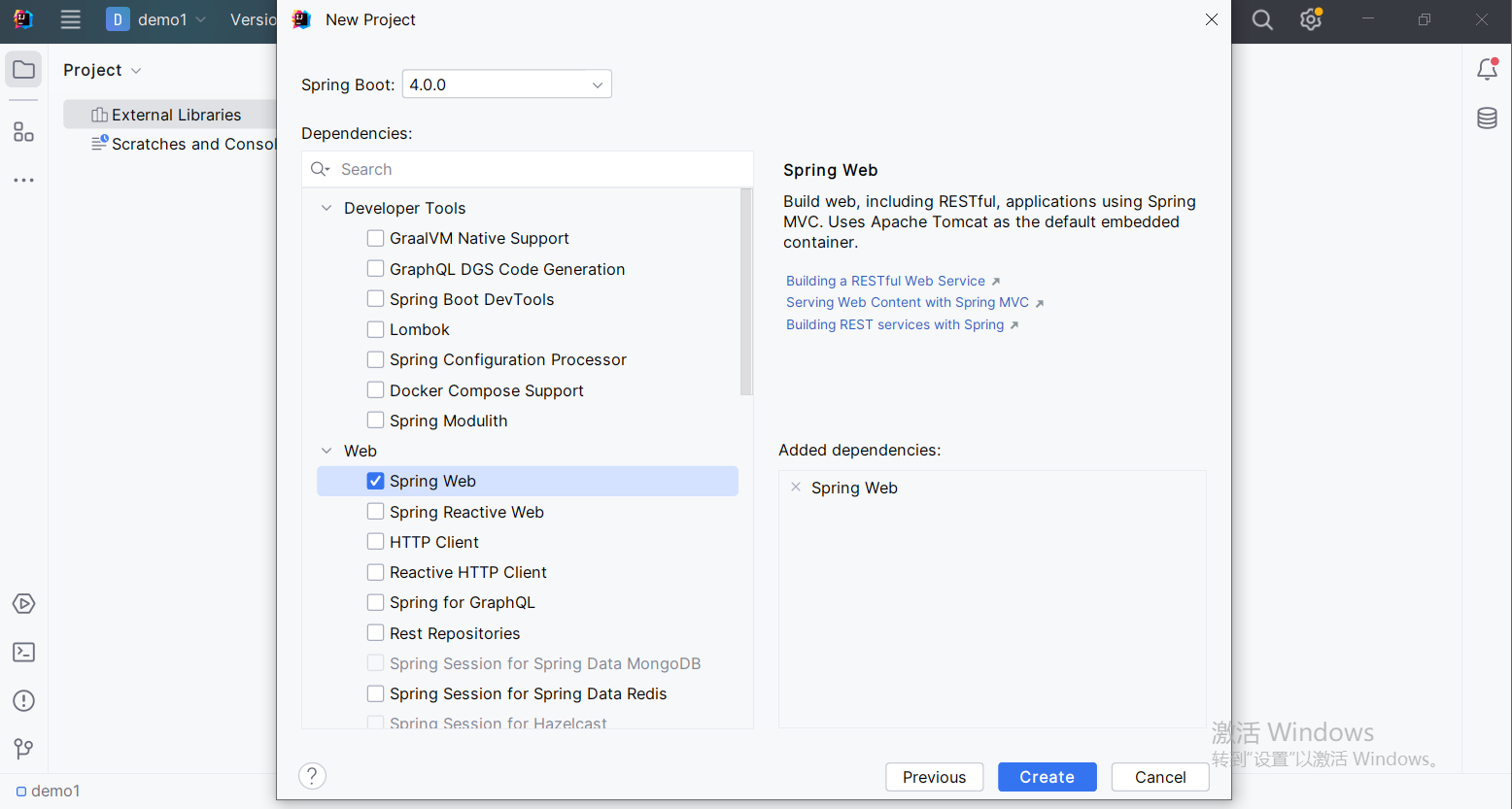The height and width of the screenshot is (809, 1512).
Task: Click the Spring Session for Spring Data MongoDB row
Action: tap(528, 663)
